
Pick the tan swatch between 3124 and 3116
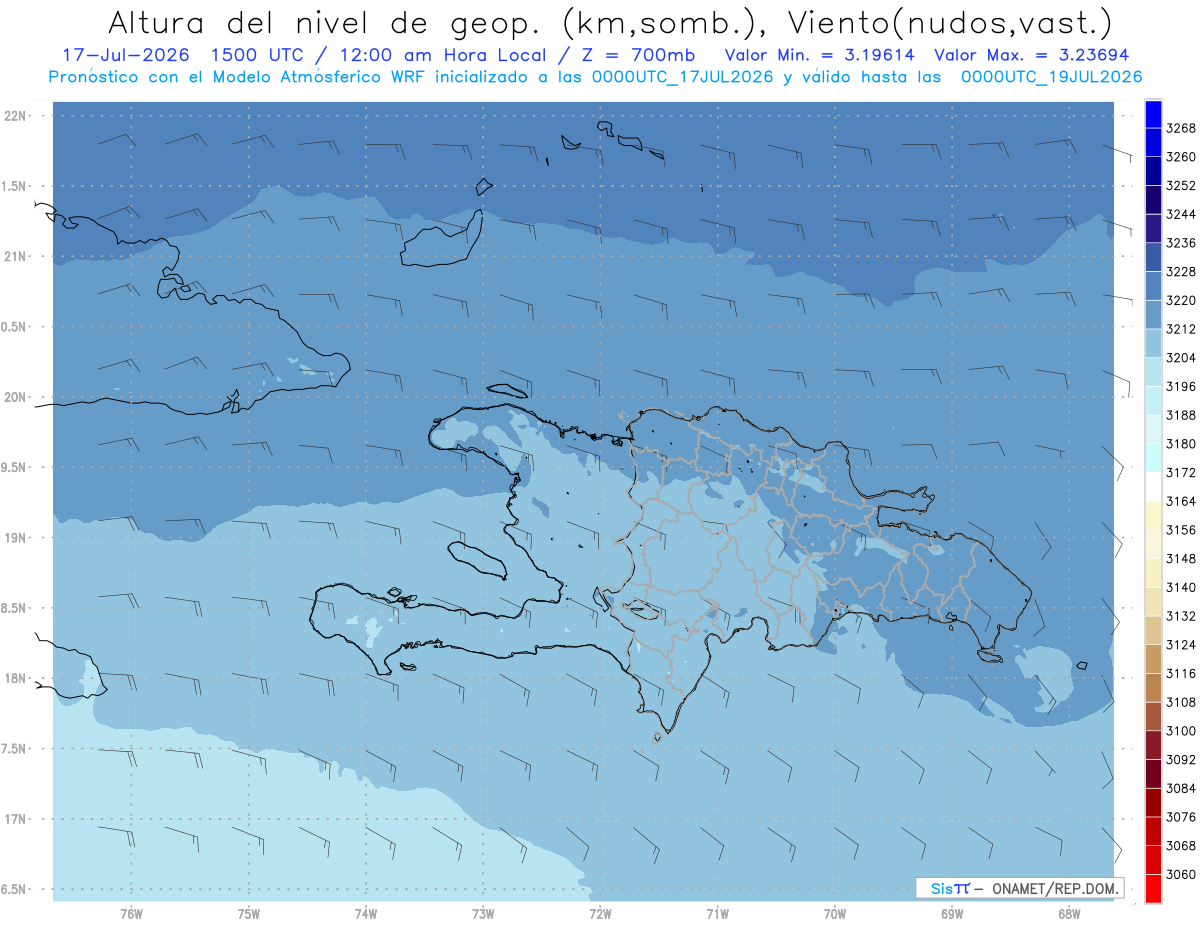click(1153, 659)
